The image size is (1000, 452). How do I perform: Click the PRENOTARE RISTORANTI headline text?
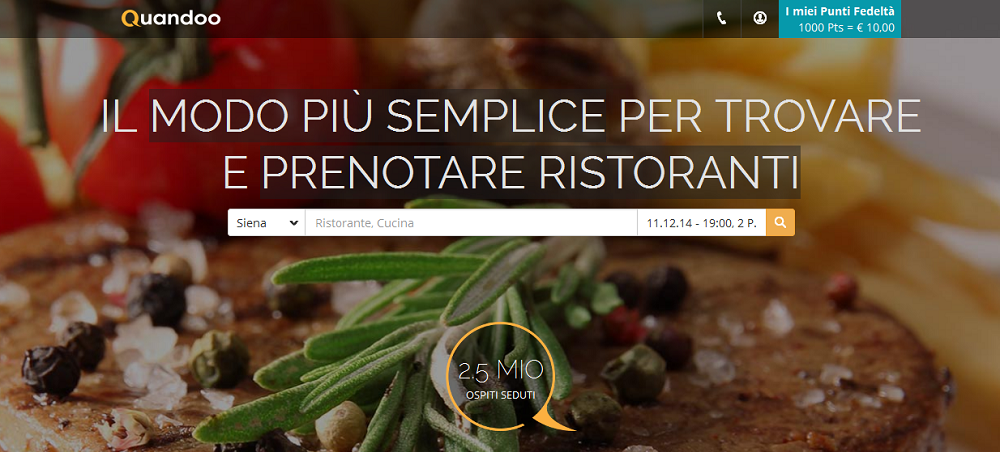pos(530,172)
